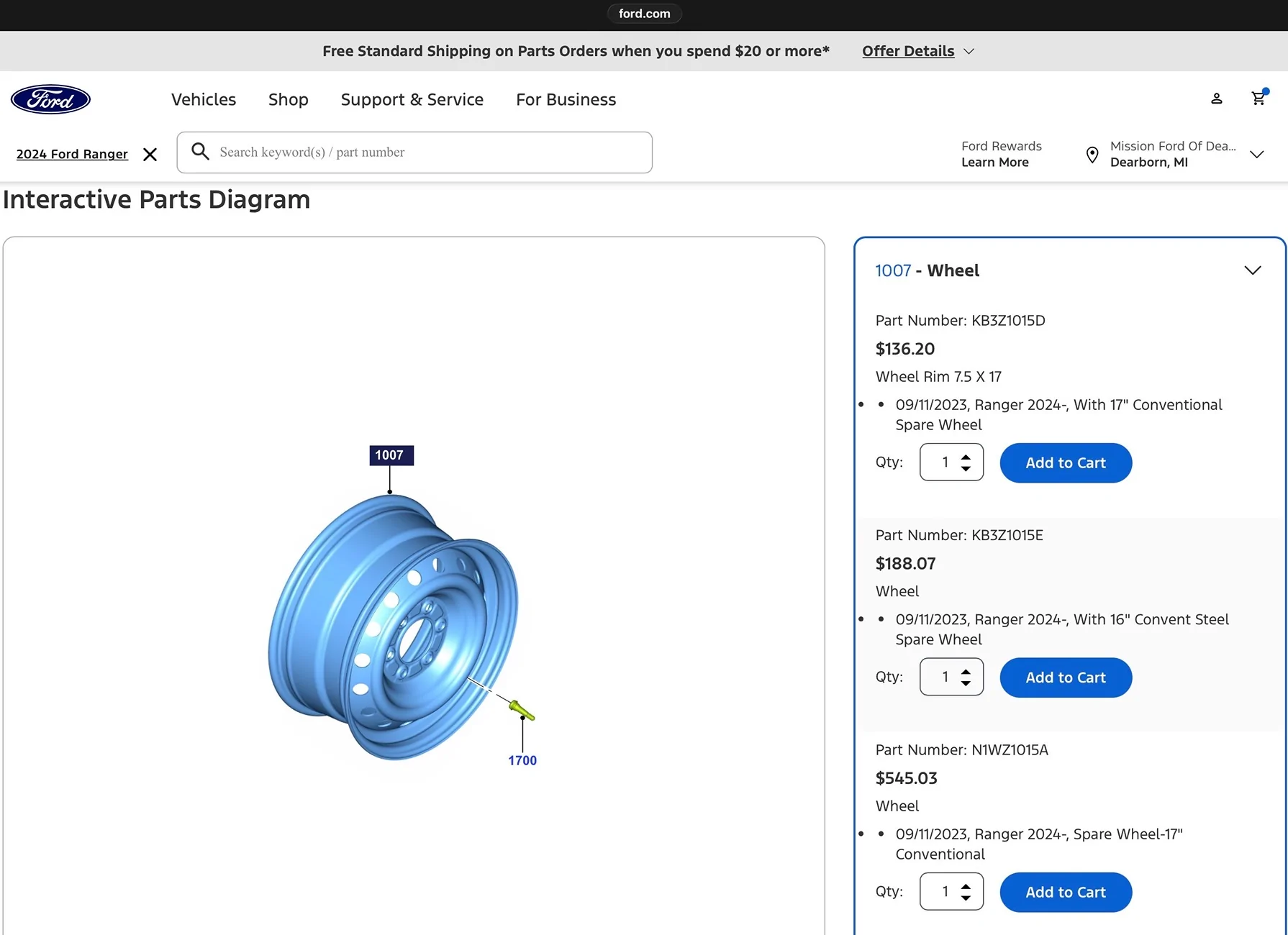Select the Part Number: KB3Z1015D text
Image resolution: width=1288 pixels, height=935 pixels.
click(961, 321)
